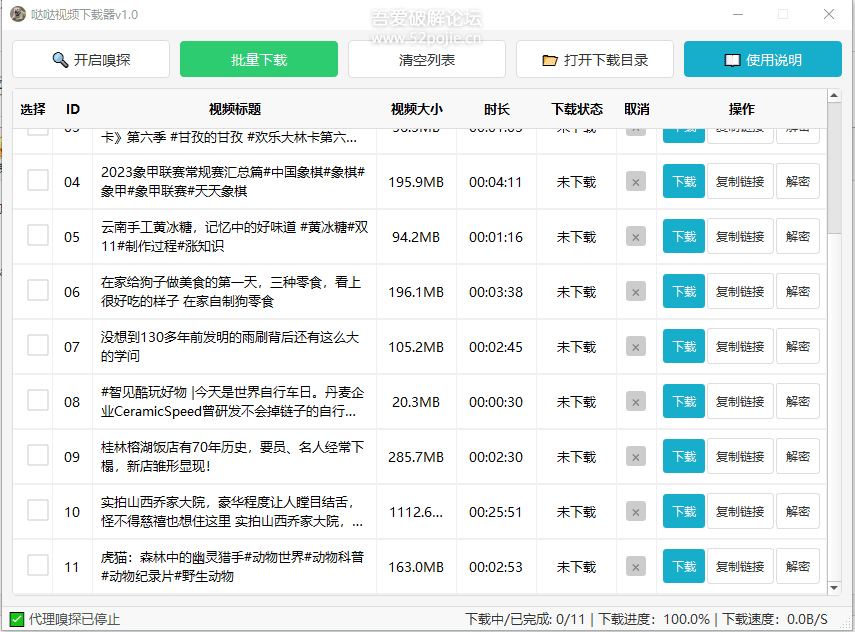
Task: Clear the list using 清空列表
Action: [x=426, y=59]
